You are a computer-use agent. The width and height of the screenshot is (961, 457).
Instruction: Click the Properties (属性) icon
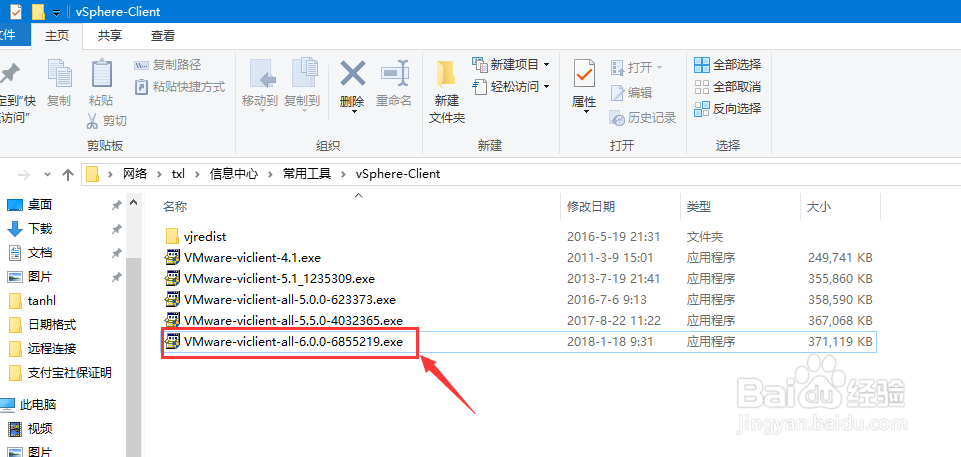coord(584,75)
